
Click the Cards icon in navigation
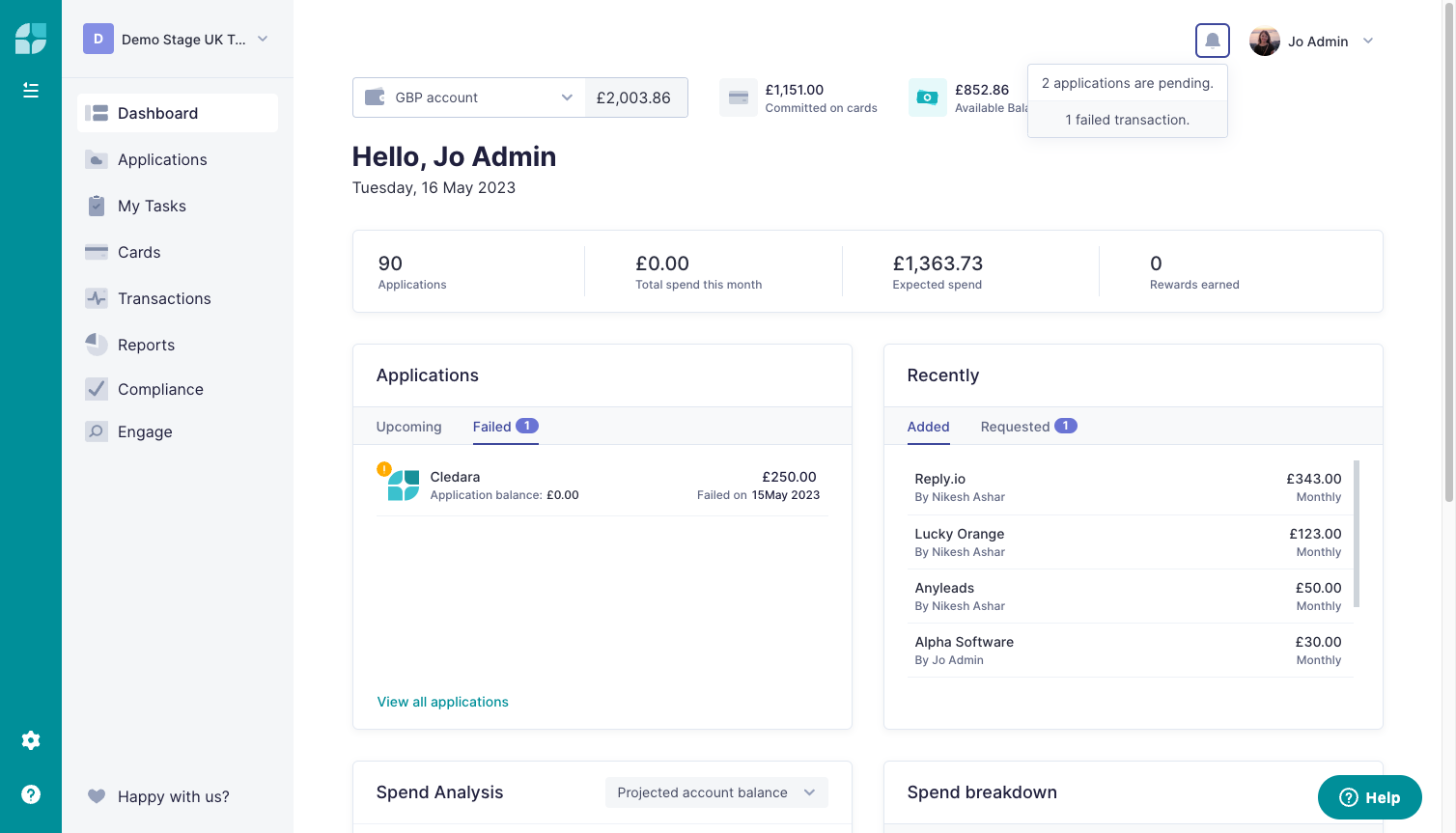(97, 252)
